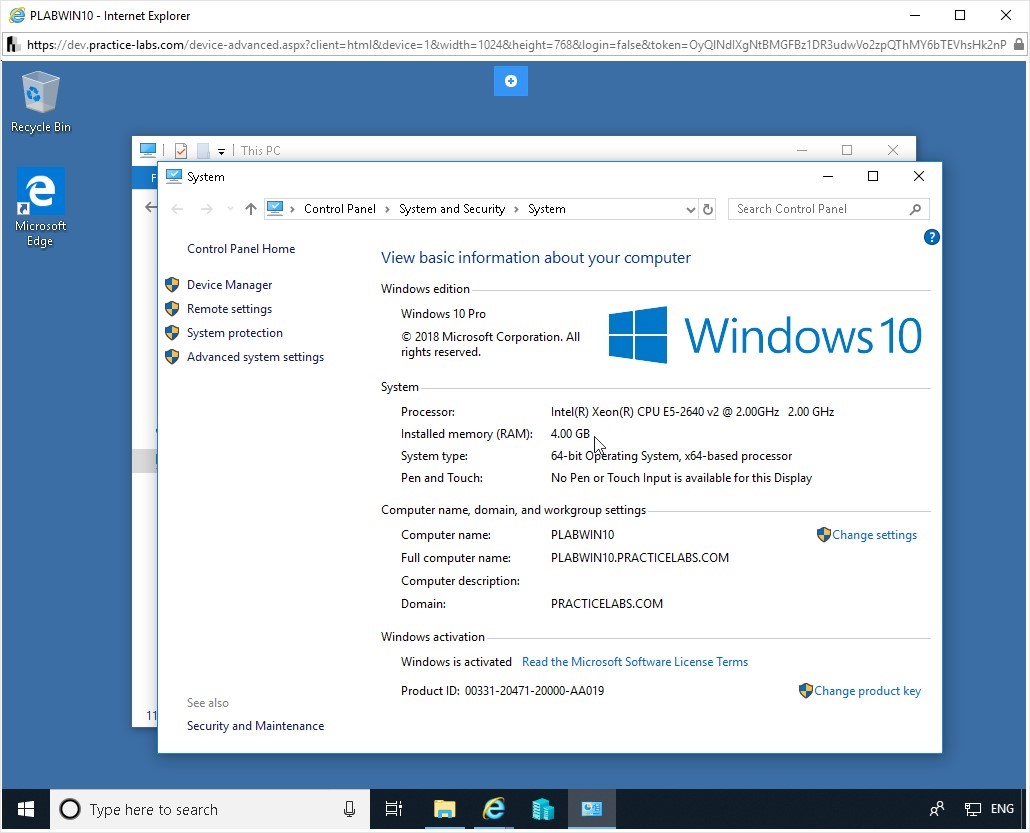Open Internet Explorer from taskbar
This screenshot has height=833, width=1030.
click(x=493, y=809)
